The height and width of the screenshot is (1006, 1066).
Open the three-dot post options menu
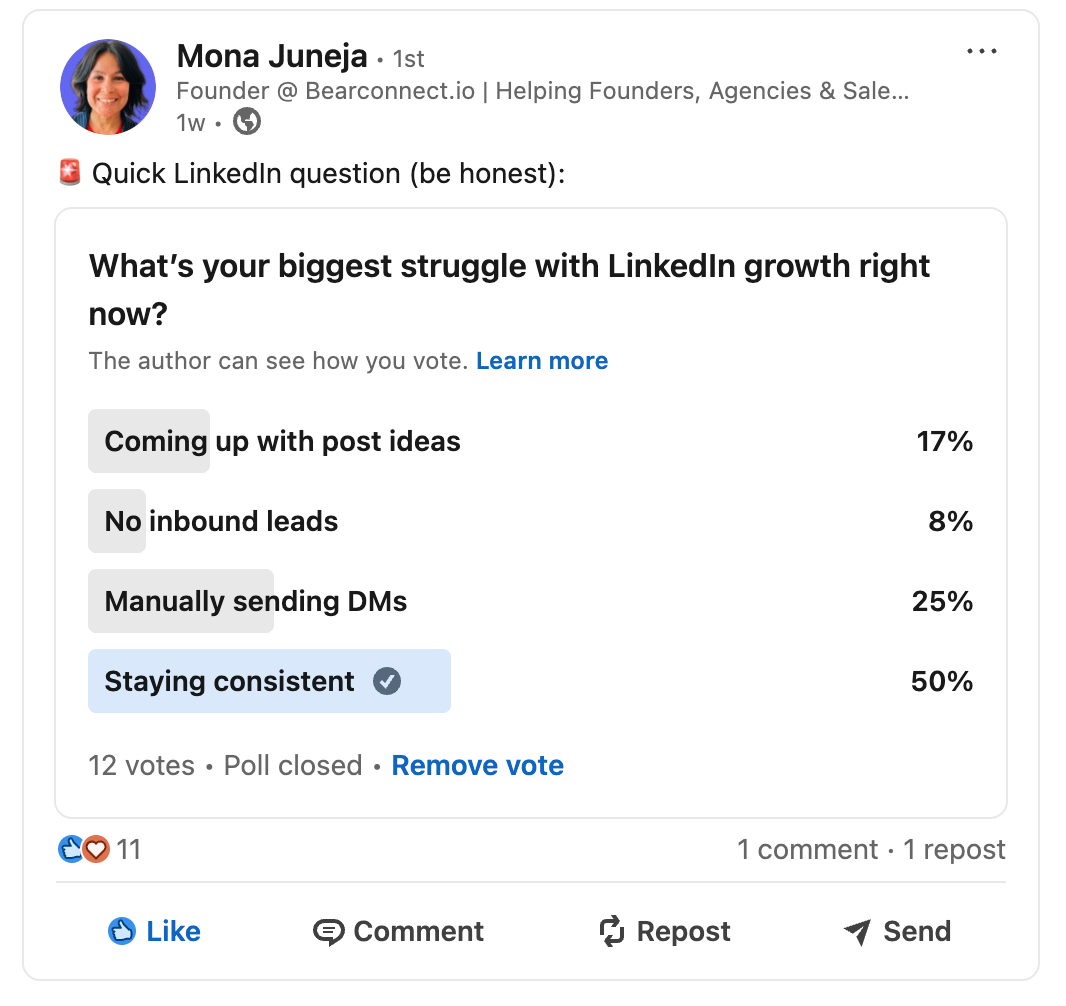[x=981, y=52]
